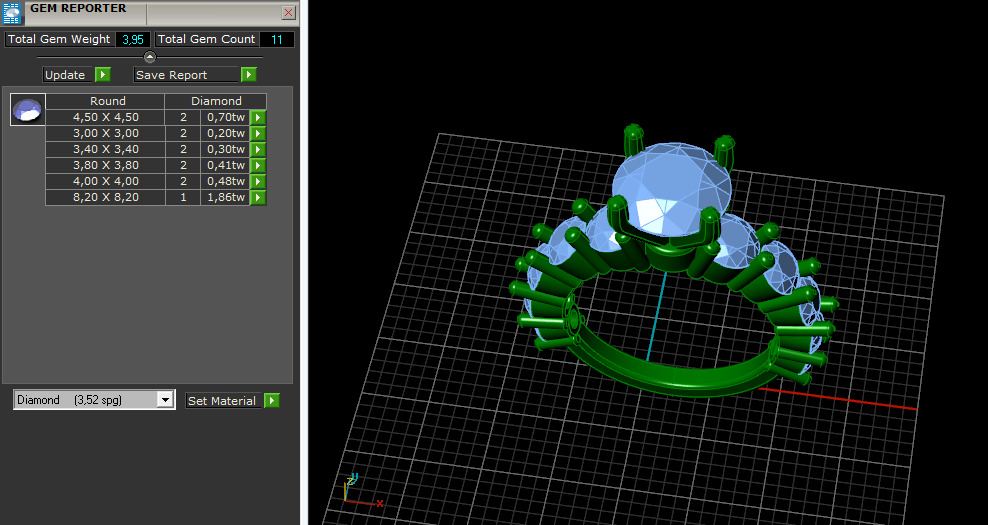This screenshot has width=988, height=525.
Task: Click the green arrow for the 4,50 X 4,50 row
Action: [x=258, y=117]
